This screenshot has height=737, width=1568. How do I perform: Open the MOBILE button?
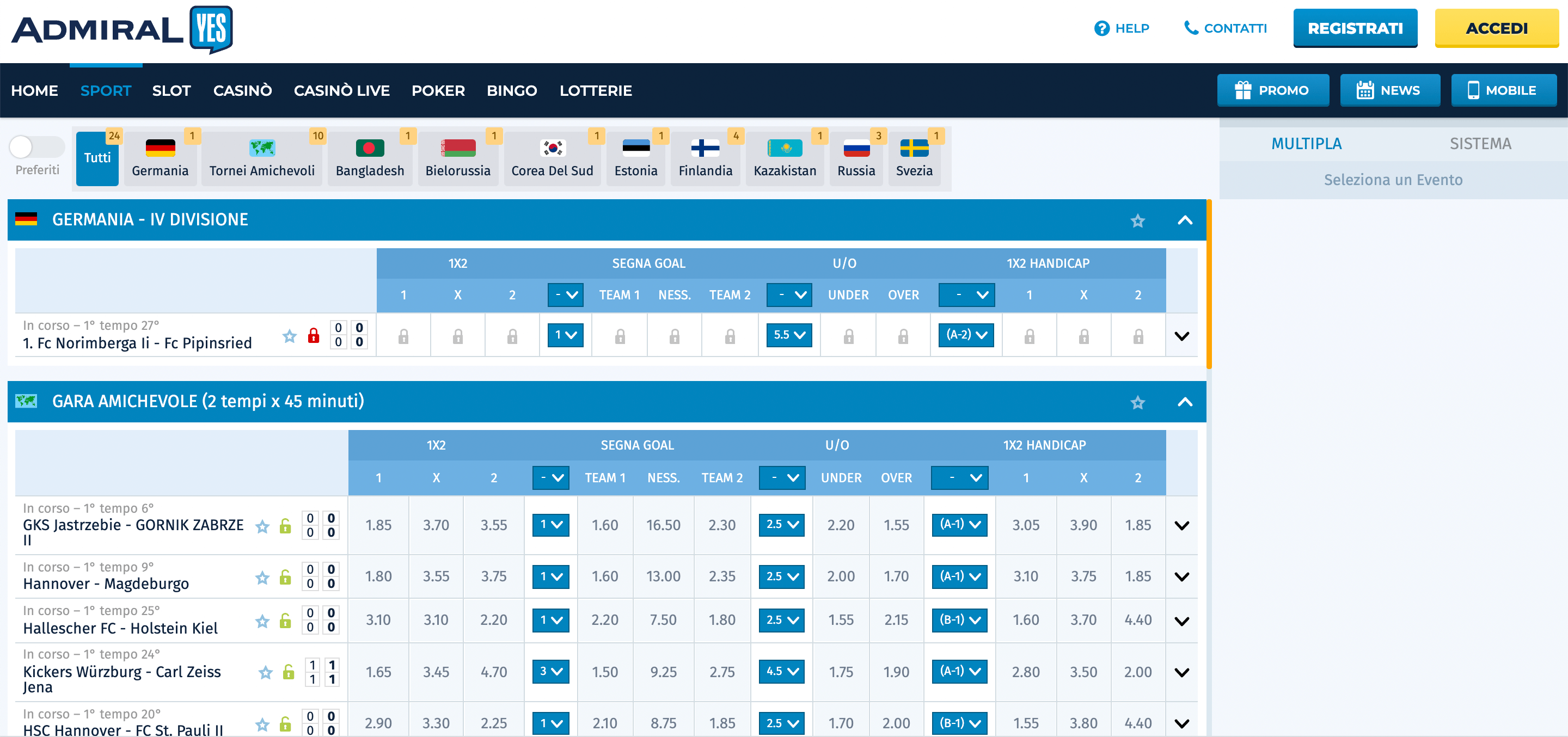[x=1503, y=91]
